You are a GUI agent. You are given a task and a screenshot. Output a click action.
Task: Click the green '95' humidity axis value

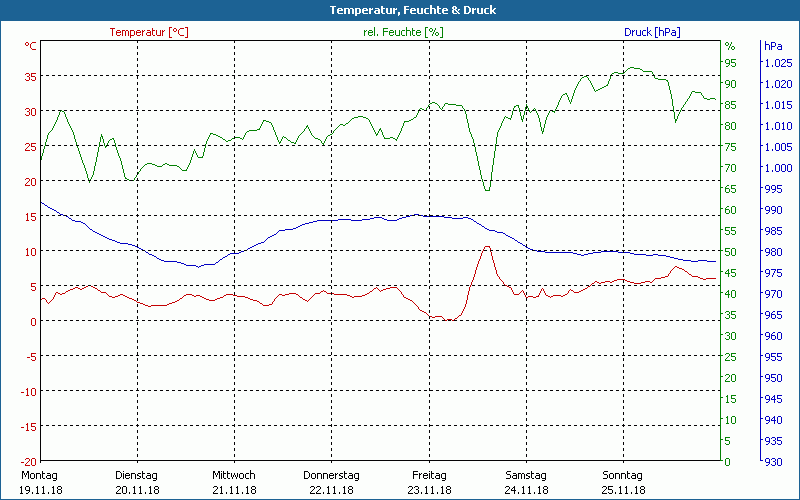point(731,63)
